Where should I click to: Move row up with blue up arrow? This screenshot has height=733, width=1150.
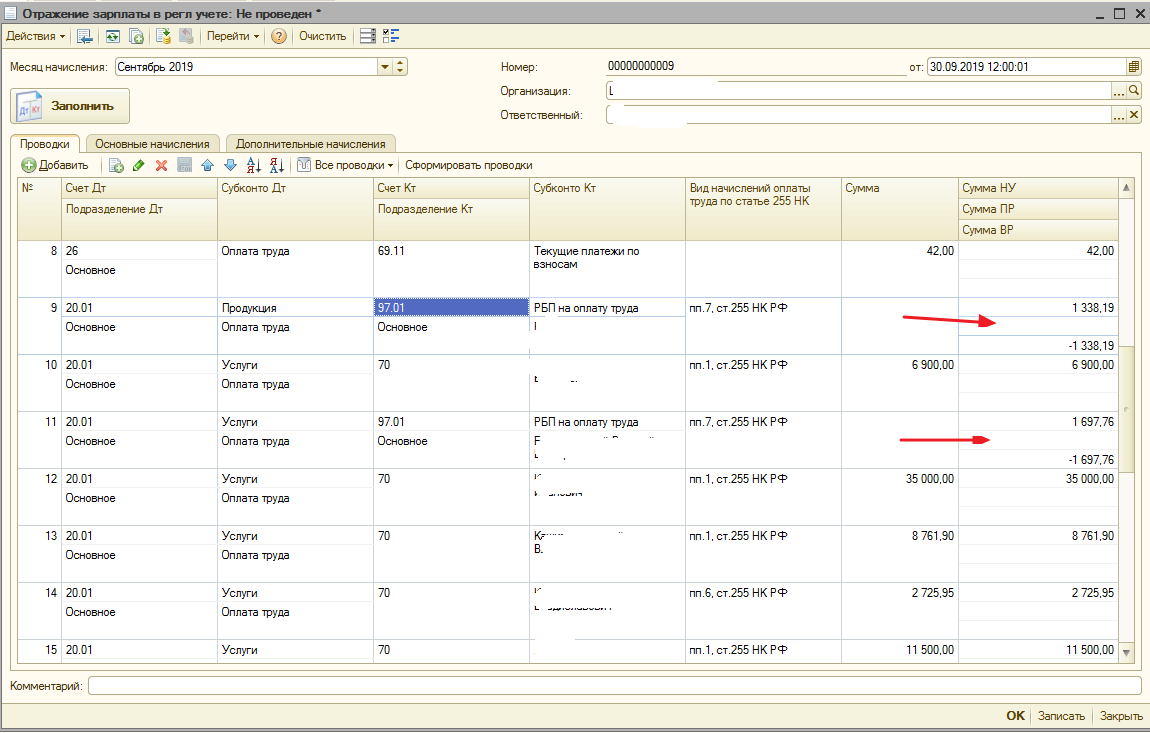point(207,165)
